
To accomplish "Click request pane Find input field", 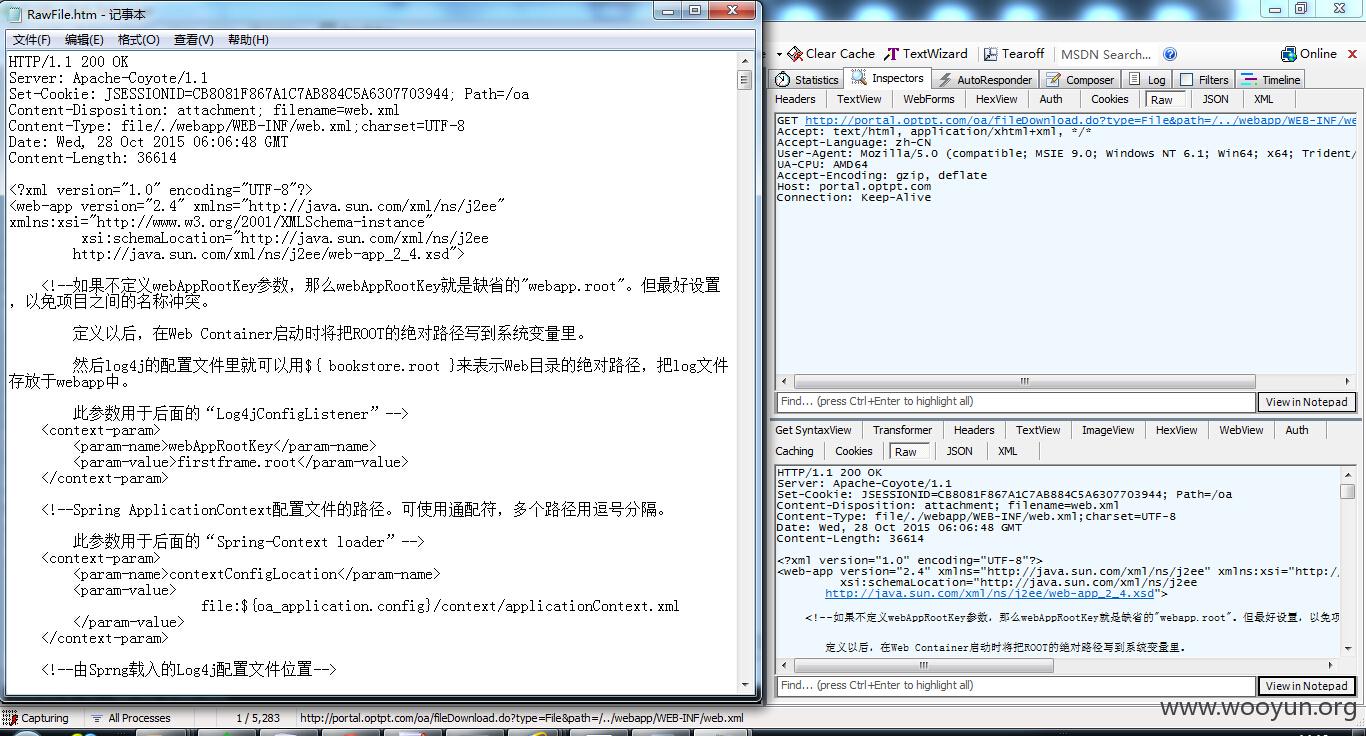I will point(1016,401).
